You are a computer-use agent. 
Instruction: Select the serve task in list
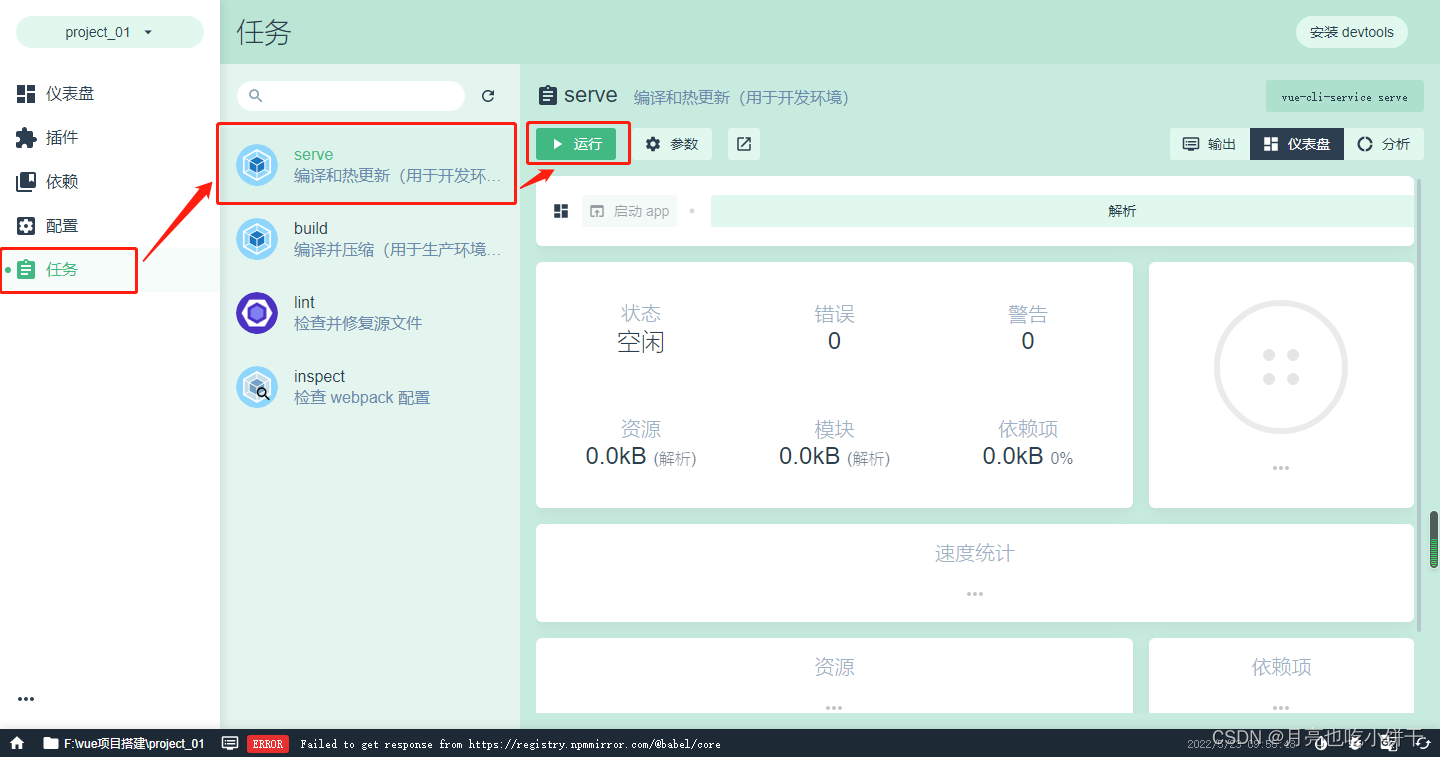click(x=369, y=165)
